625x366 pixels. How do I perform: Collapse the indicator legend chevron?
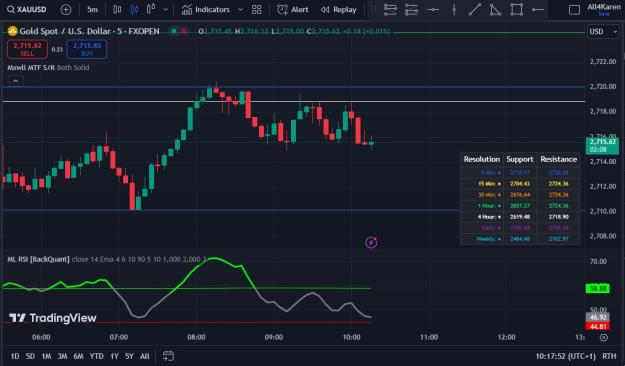(x=16, y=81)
